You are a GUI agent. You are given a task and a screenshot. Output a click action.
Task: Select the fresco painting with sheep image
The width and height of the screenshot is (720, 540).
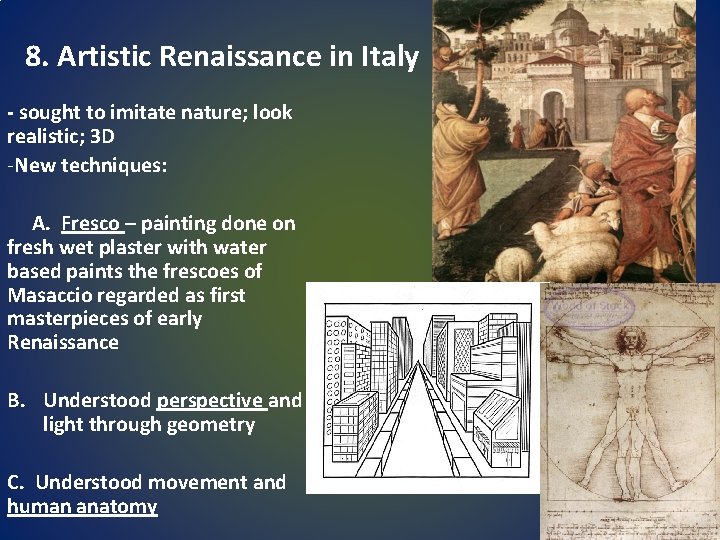tap(564, 141)
